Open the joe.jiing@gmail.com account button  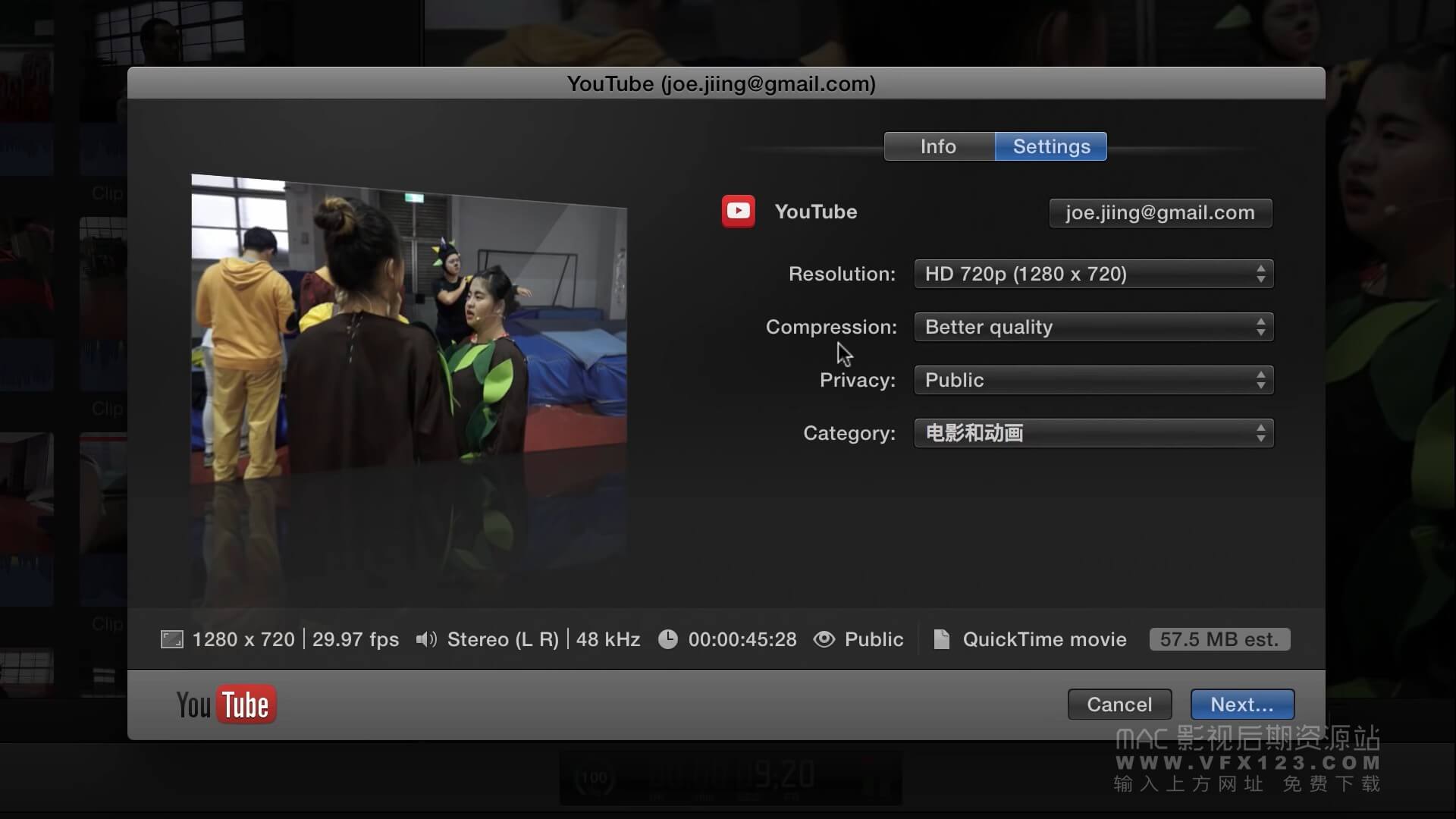click(x=1160, y=213)
